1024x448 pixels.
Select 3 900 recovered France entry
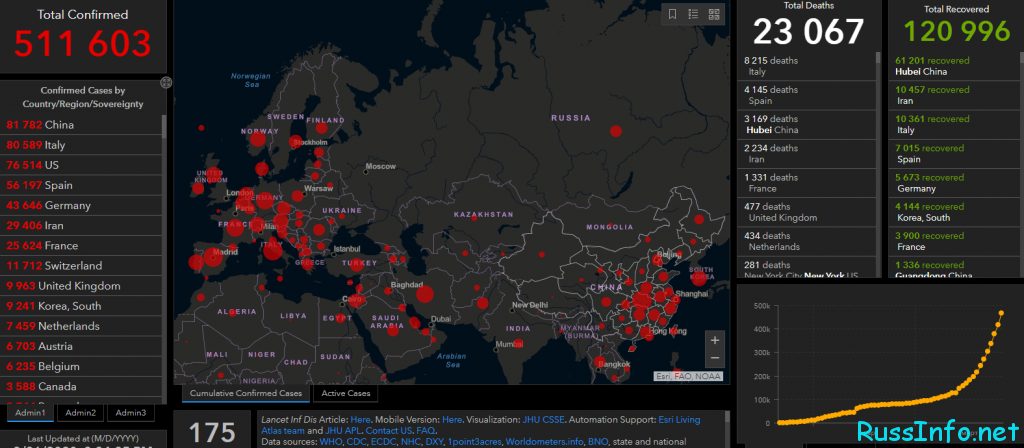click(x=953, y=242)
